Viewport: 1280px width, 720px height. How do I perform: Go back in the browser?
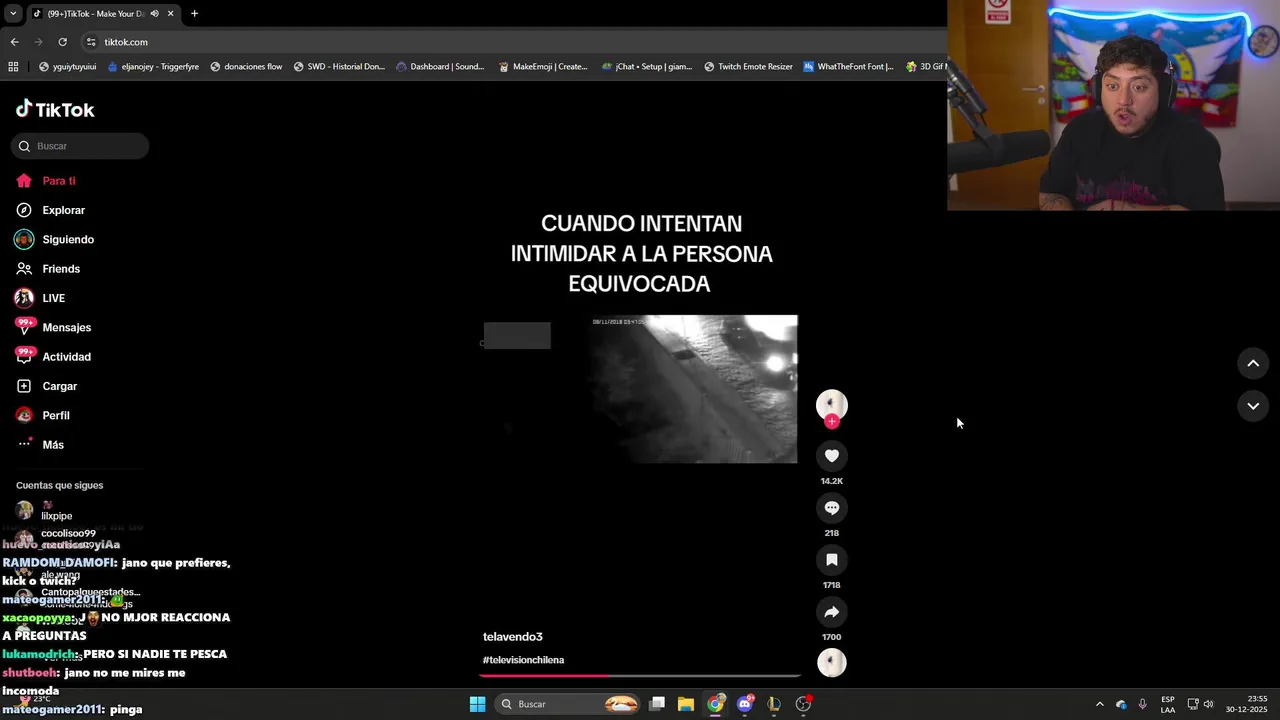14,42
